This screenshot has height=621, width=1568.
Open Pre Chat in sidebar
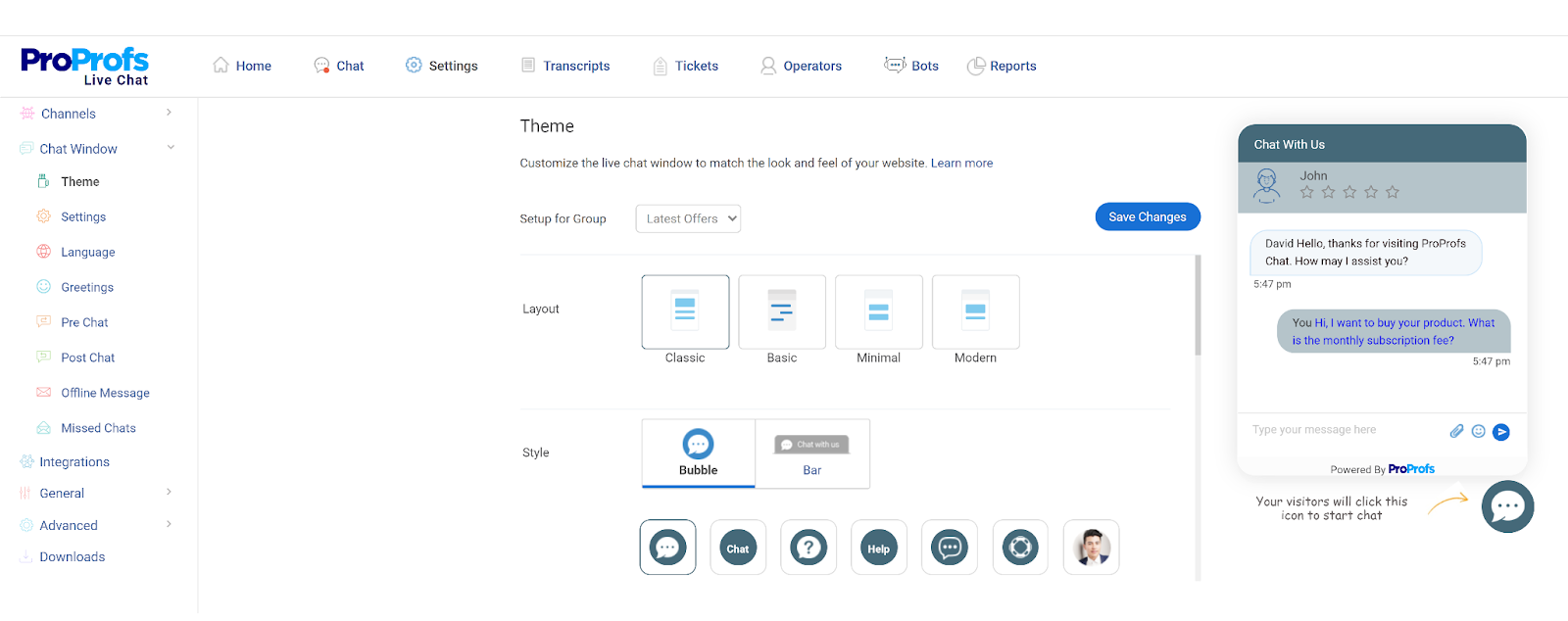tap(84, 323)
